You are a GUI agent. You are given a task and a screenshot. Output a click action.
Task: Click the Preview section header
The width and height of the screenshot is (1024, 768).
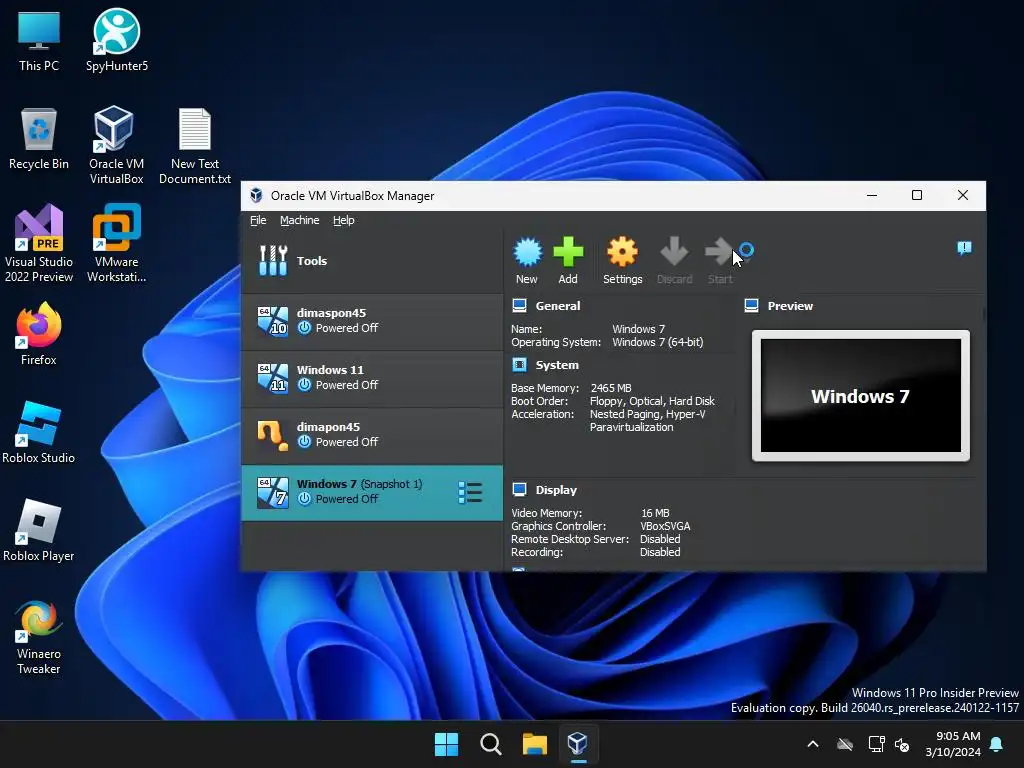tap(790, 306)
